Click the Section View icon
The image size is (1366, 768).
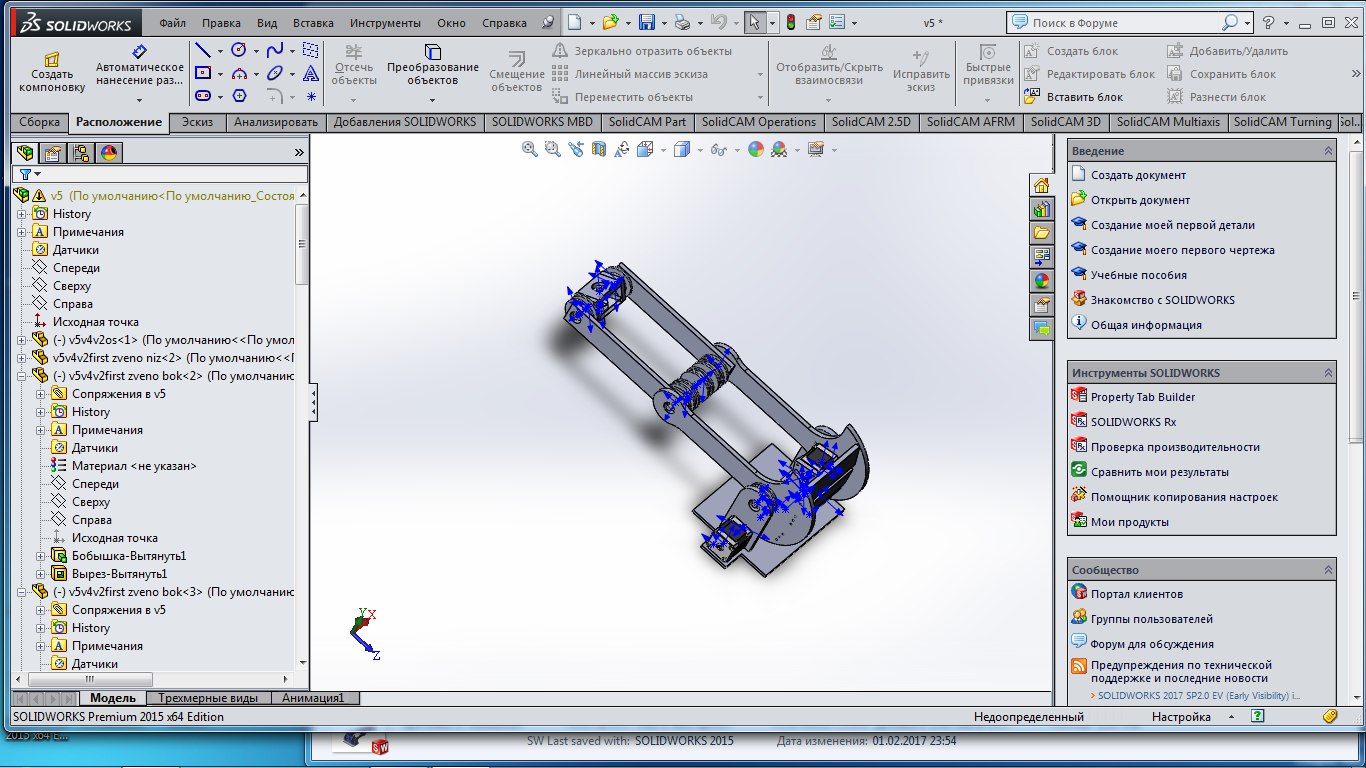(599, 149)
